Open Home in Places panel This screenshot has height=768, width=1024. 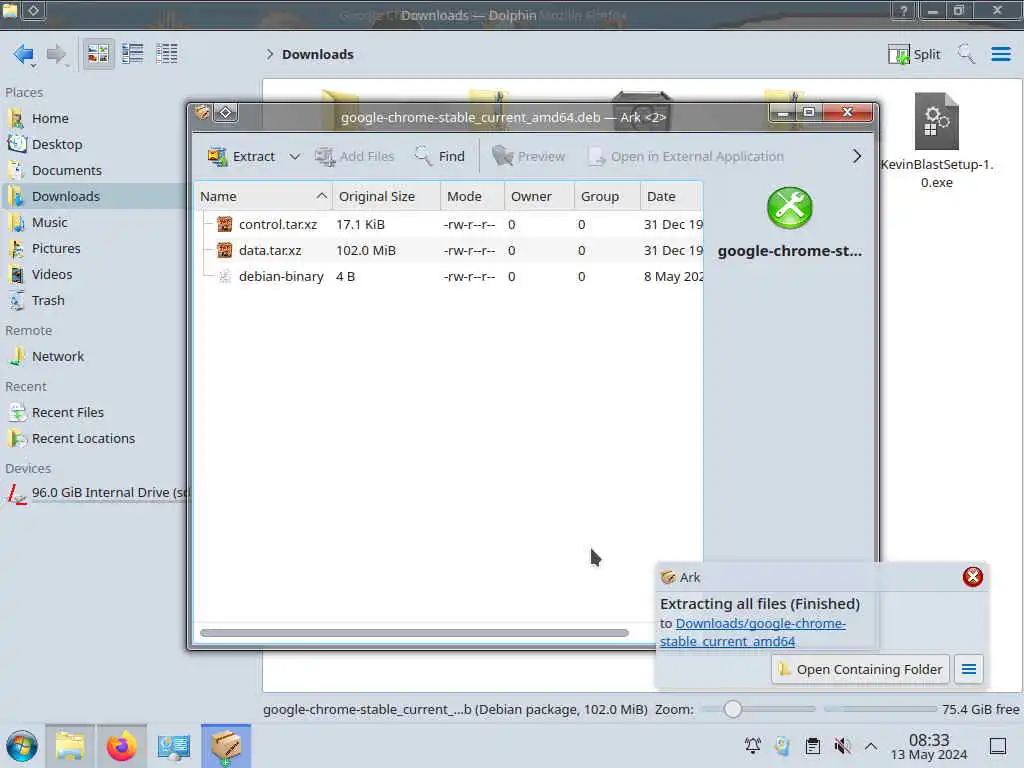point(50,118)
